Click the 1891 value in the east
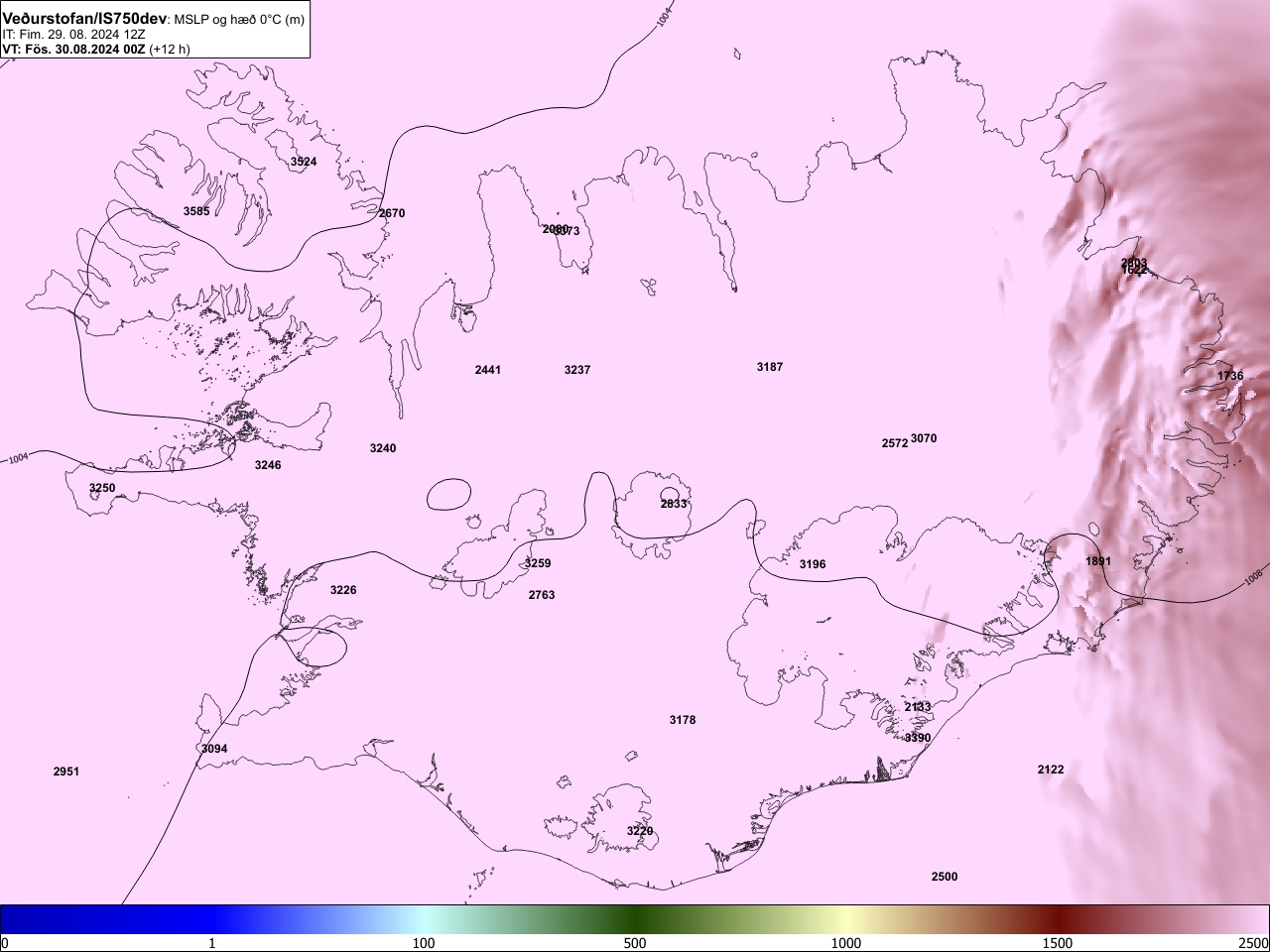Image resolution: width=1270 pixels, height=952 pixels. click(1098, 561)
